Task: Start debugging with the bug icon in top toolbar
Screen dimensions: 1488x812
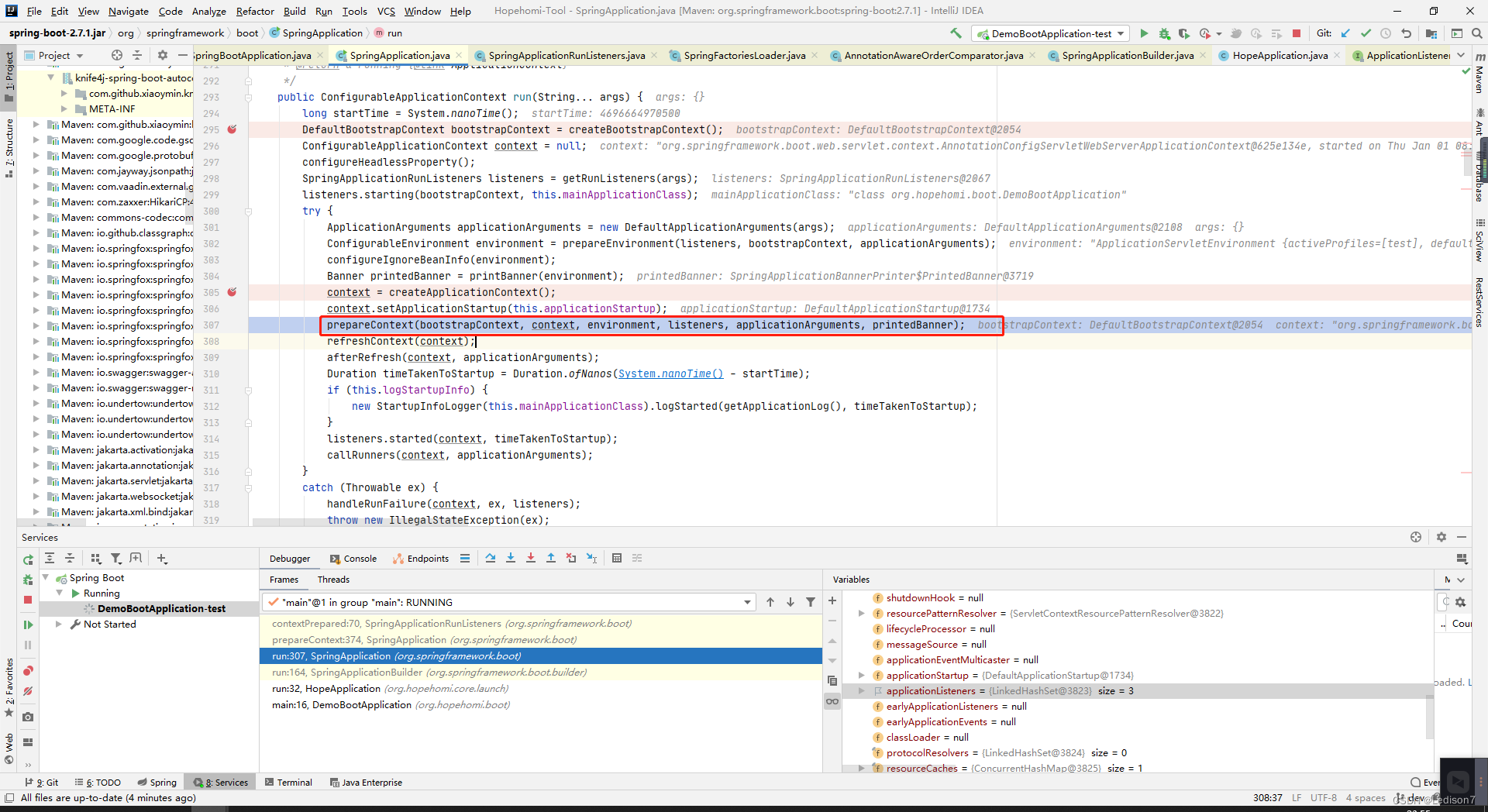Action: pyautogui.click(x=1164, y=33)
